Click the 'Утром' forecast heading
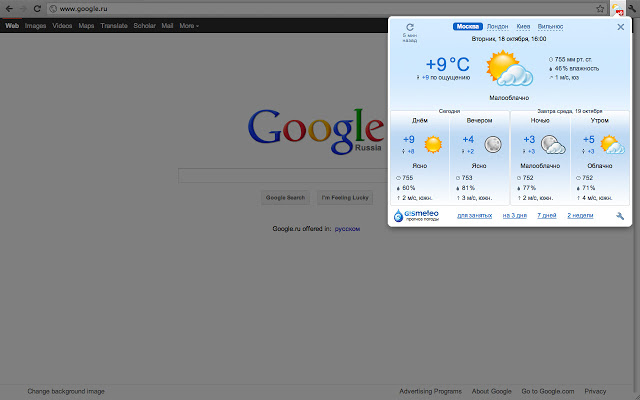Viewport: 640px width, 400px height. pos(600,120)
